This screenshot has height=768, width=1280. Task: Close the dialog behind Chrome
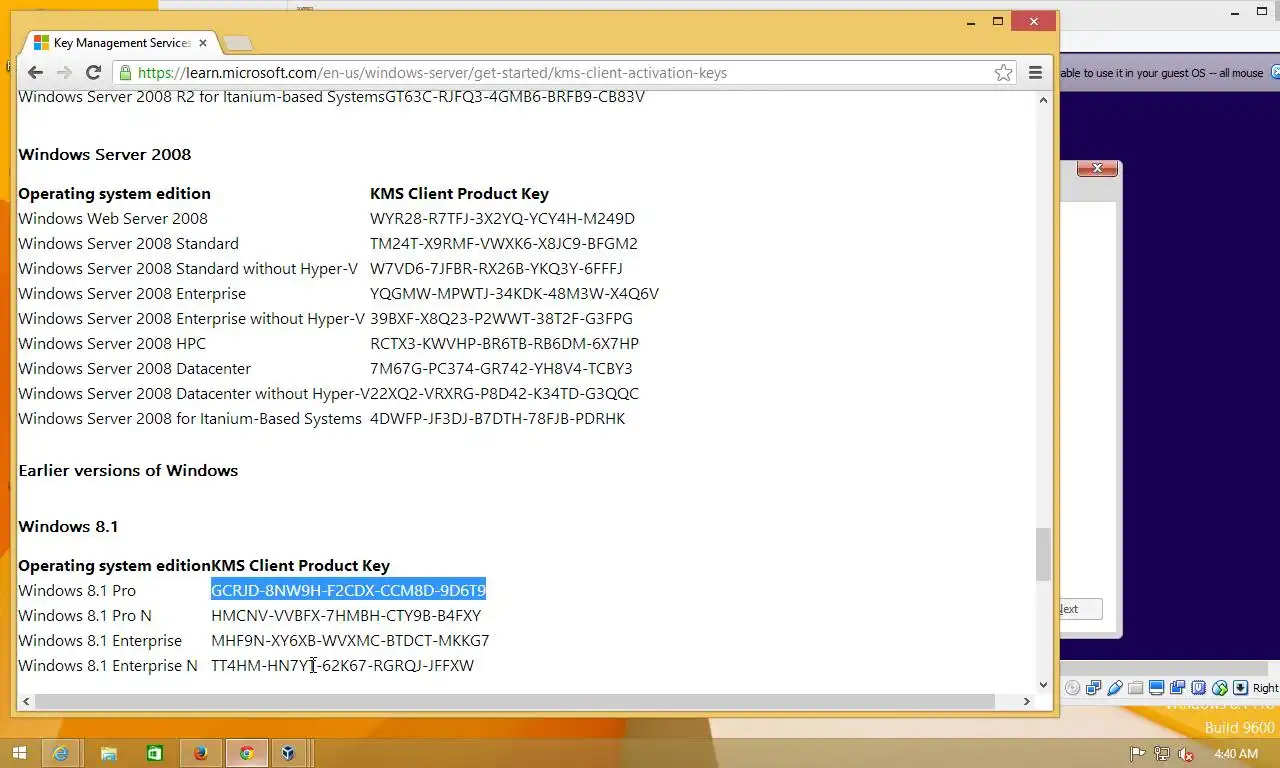coord(1097,168)
